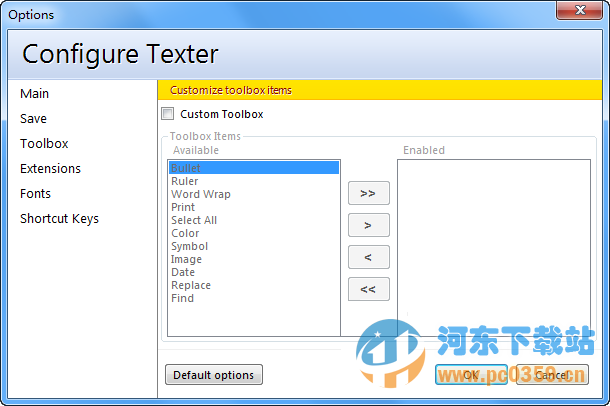Open the Shortcut Keys page
This screenshot has height=406, width=610.
point(59,219)
